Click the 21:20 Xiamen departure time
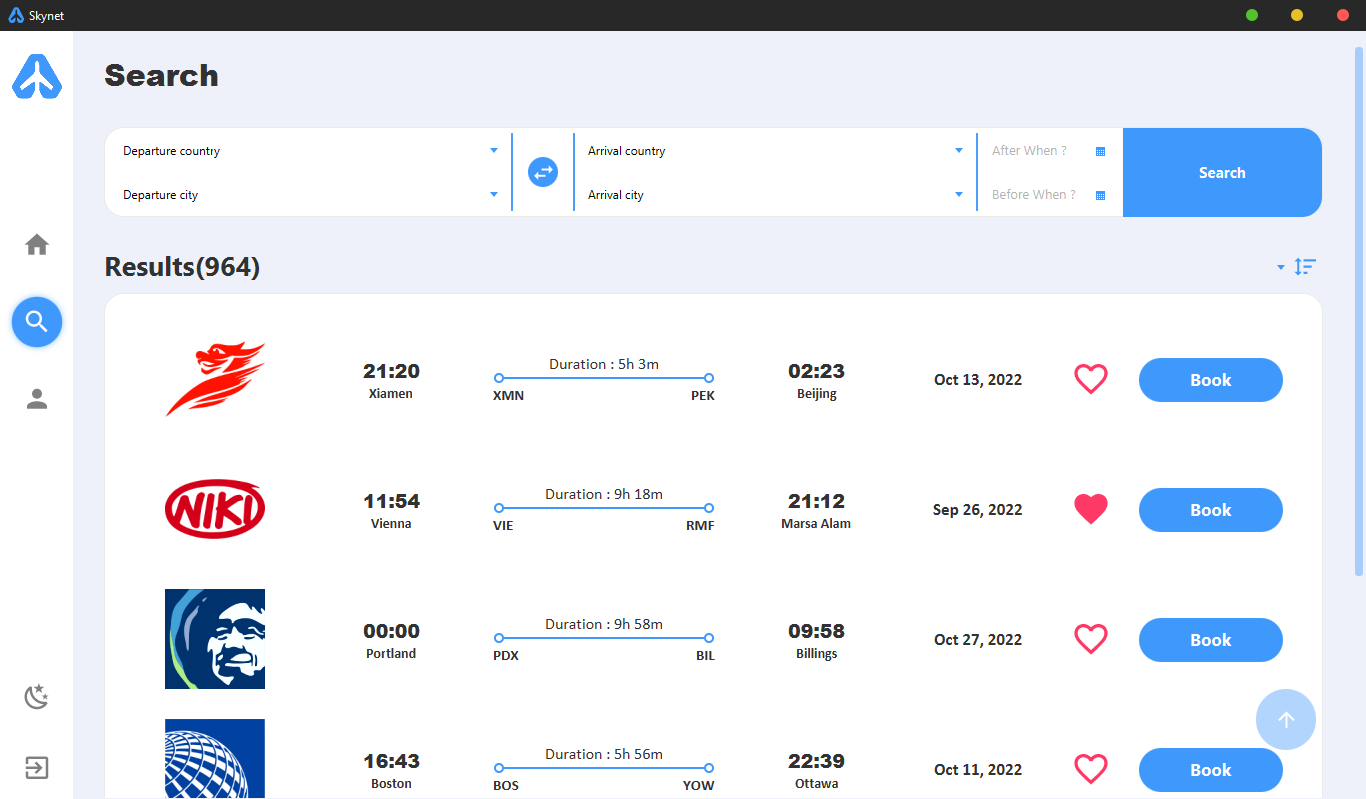This screenshot has width=1366, height=799. coord(391,371)
